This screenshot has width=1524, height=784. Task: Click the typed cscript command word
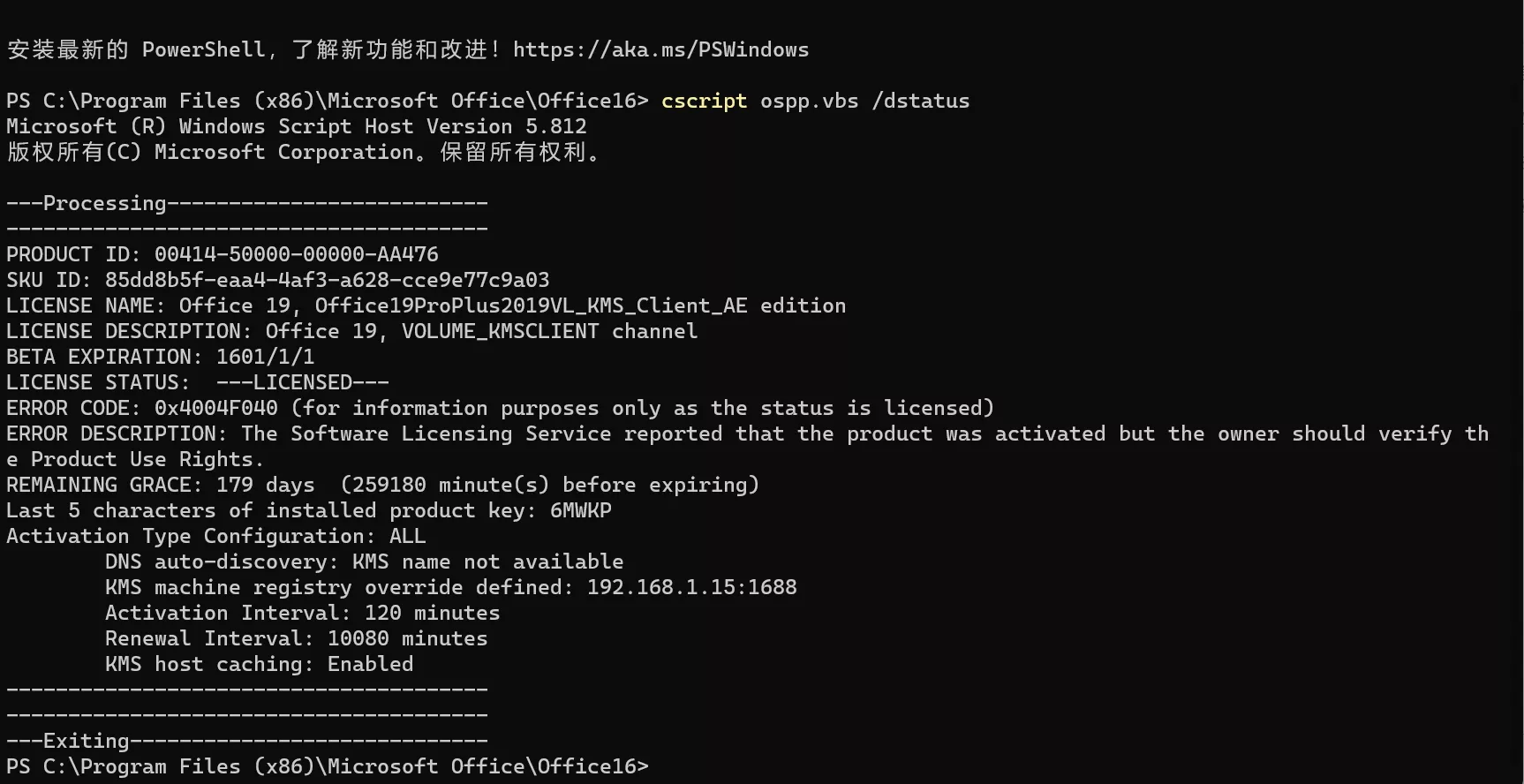[704, 101]
